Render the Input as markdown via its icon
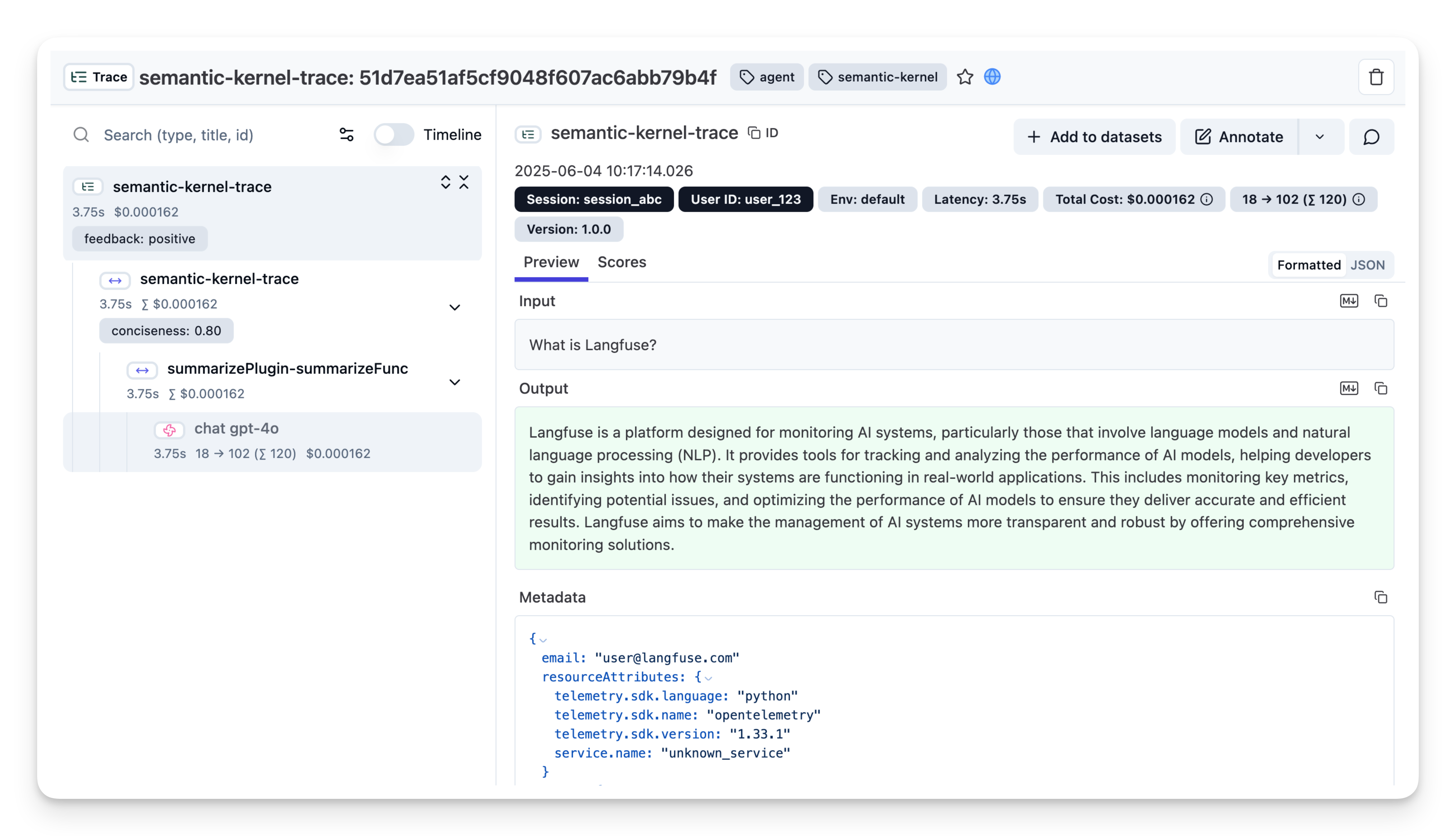 coord(1349,300)
